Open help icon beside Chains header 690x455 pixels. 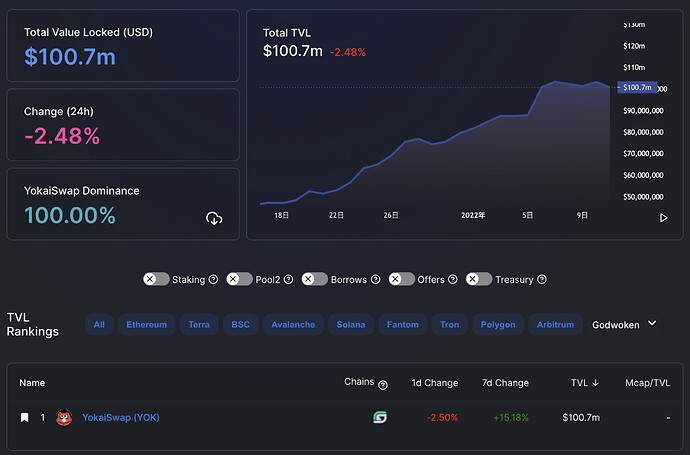coord(383,385)
